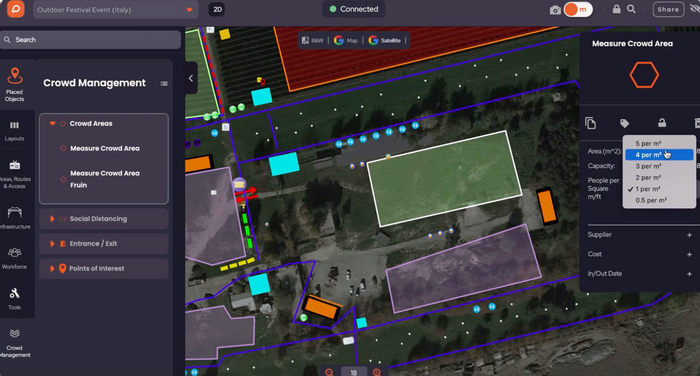Toggle the metric units switch

(x=578, y=9)
